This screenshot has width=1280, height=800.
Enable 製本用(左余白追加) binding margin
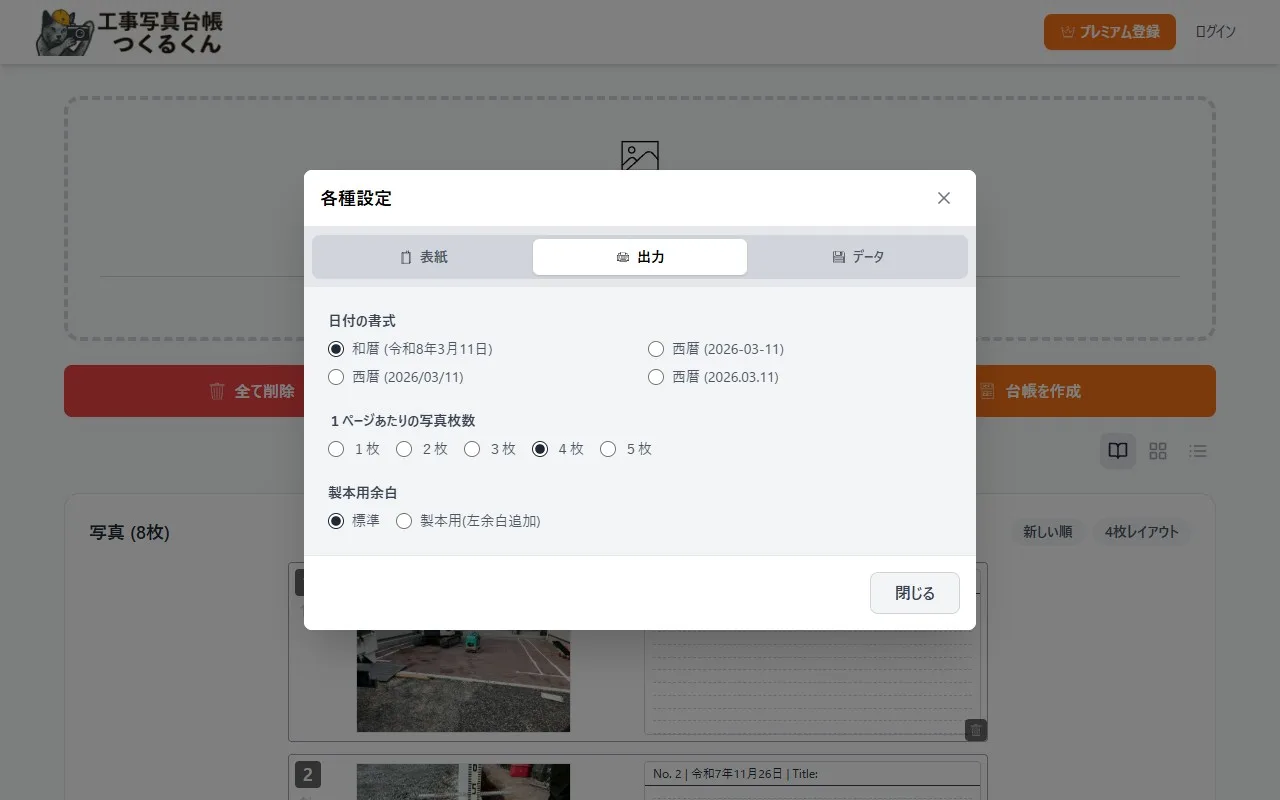pos(404,521)
